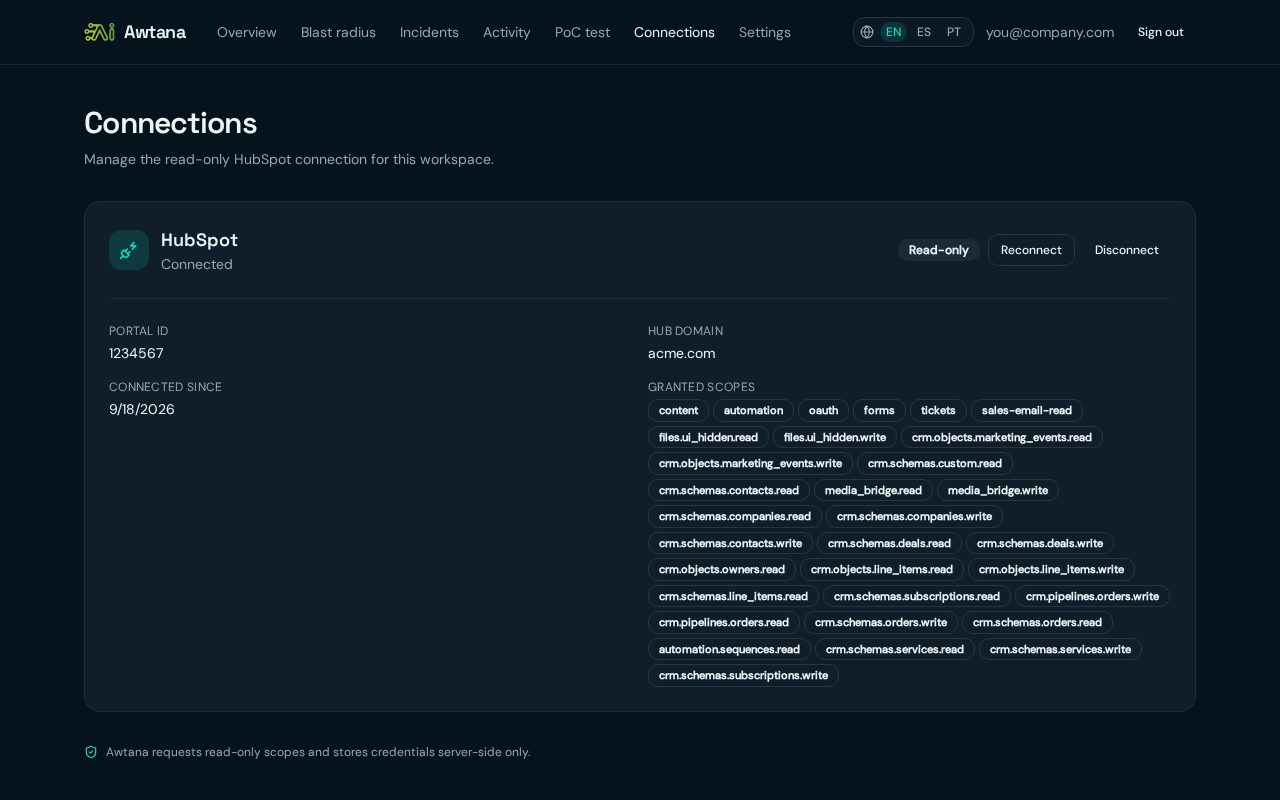
Task: Click the hub domain acme.com
Action: pyautogui.click(x=682, y=353)
